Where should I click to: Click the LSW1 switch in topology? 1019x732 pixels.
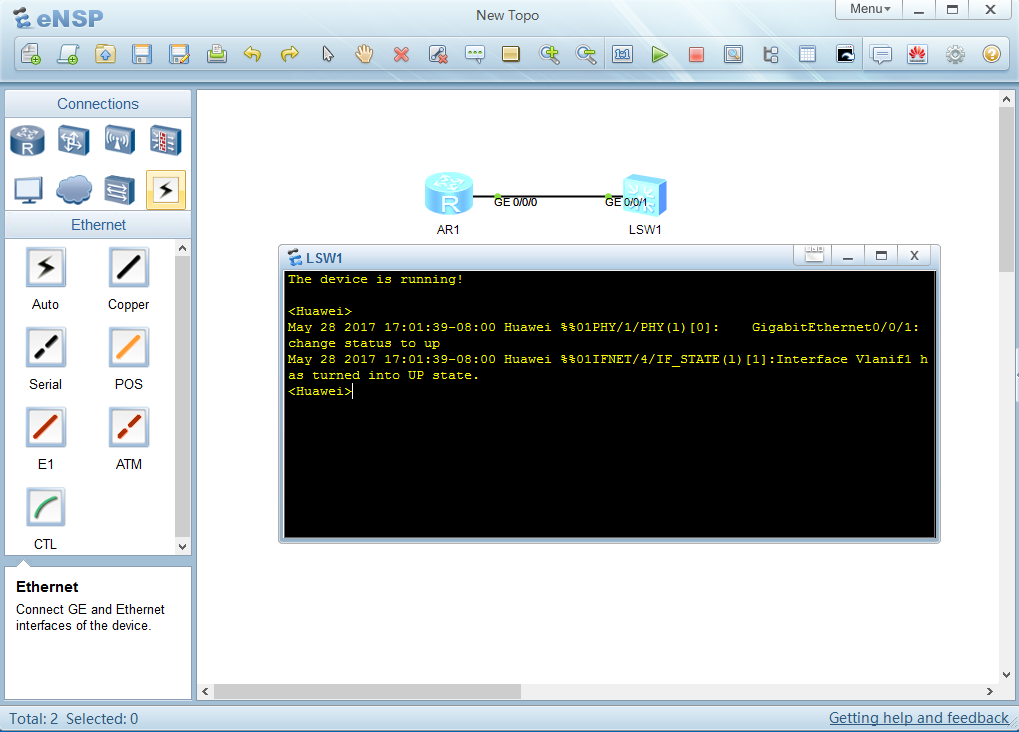645,195
